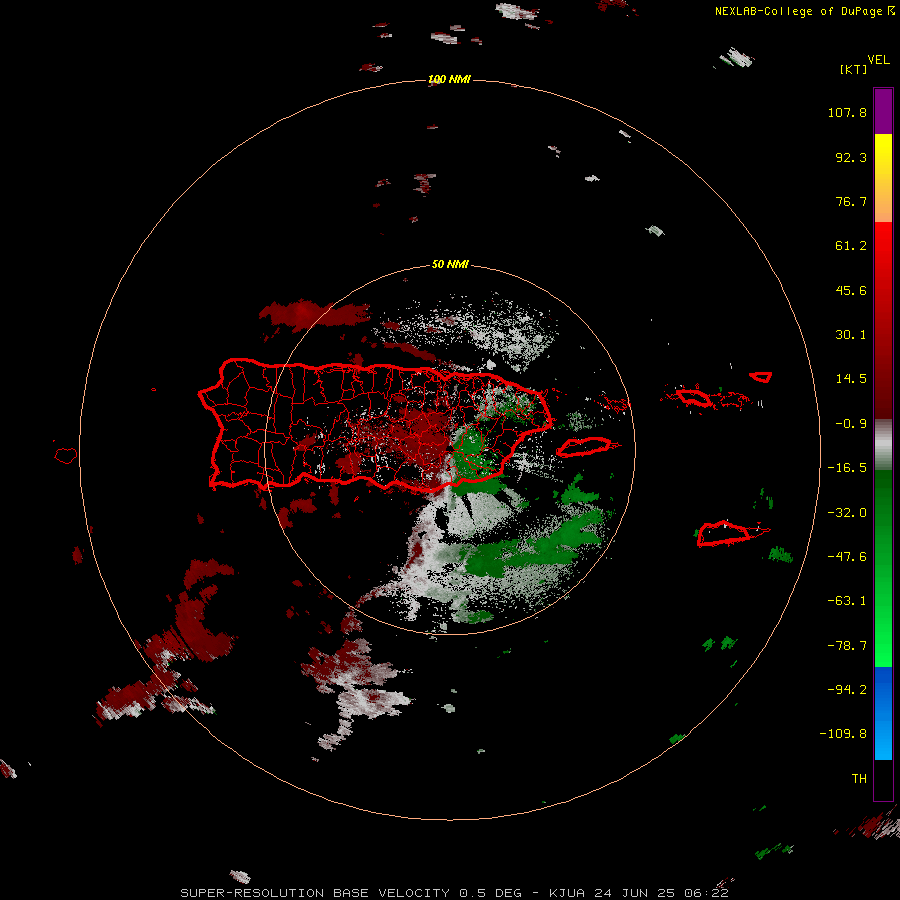Click the 107.8 velocity scale value
Screen dimensions: 900x900
[847, 112]
